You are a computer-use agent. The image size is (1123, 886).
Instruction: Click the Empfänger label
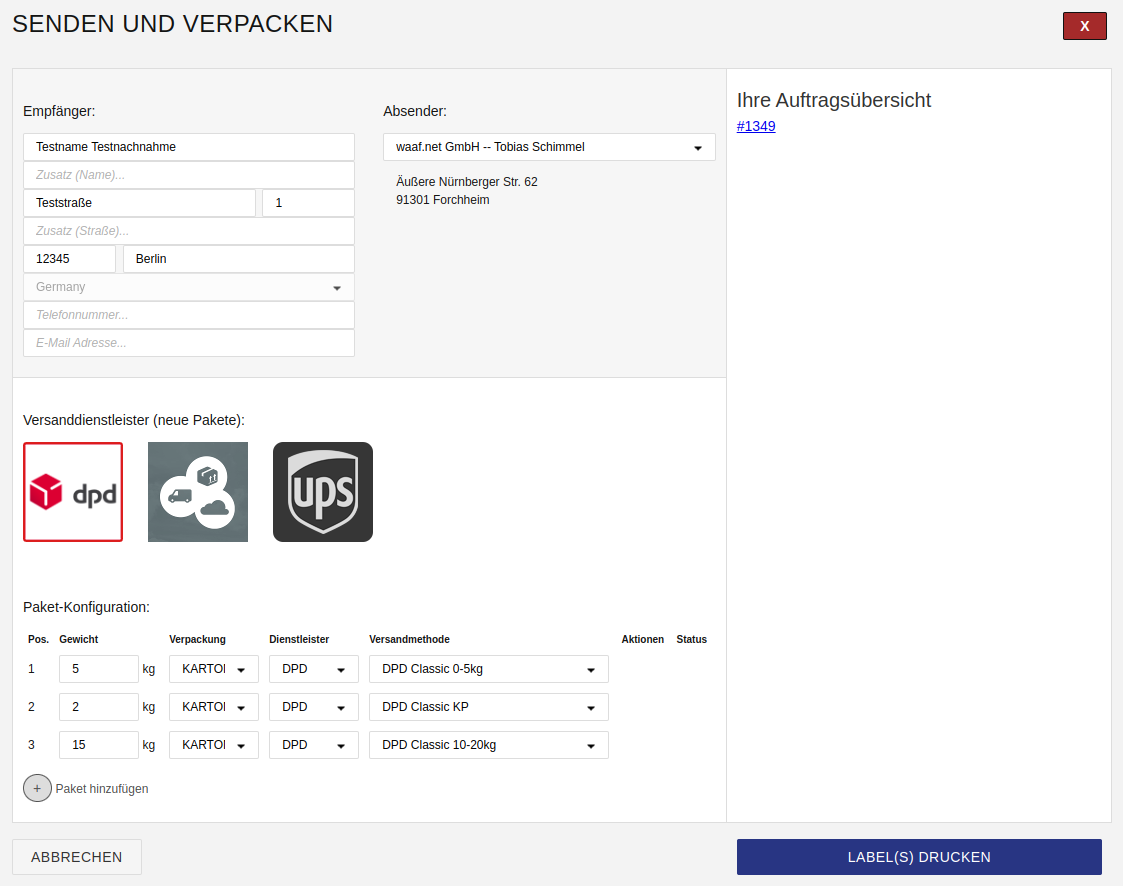pos(59,111)
